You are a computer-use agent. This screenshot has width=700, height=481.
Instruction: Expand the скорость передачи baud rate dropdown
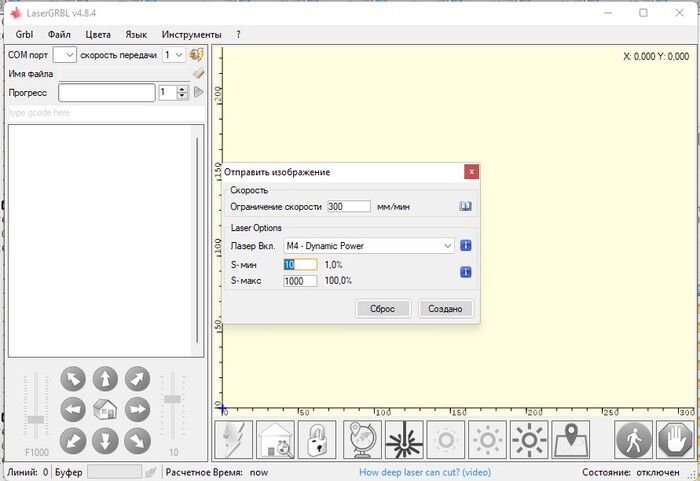click(174, 54)
